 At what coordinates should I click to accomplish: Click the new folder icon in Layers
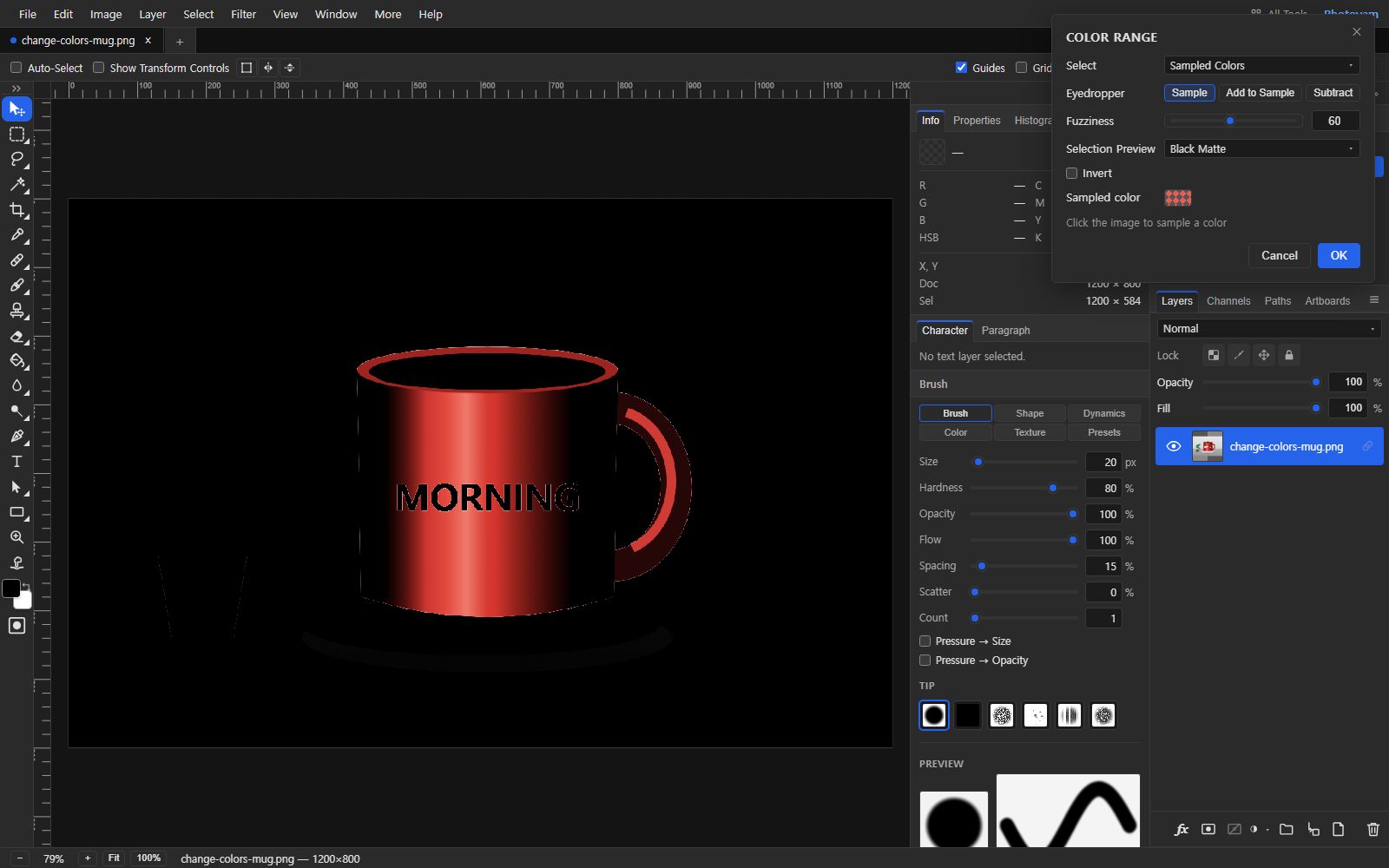[1286, 829]
